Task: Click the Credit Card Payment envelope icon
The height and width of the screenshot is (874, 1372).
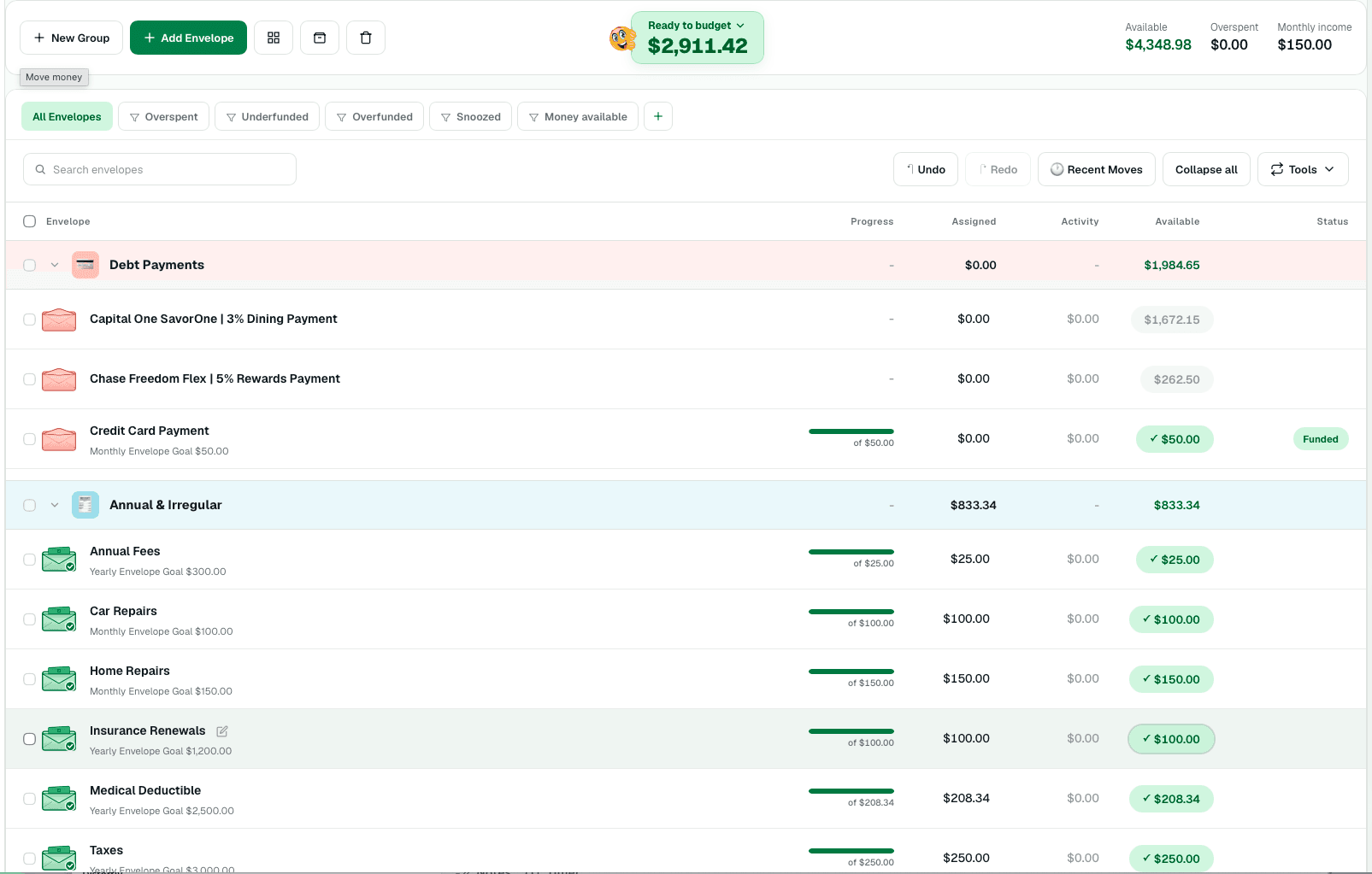Action: pos(59,439)
